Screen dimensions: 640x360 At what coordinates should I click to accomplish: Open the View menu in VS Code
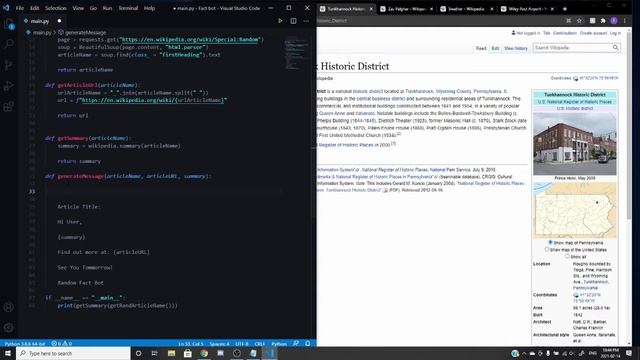coord(78,8)
